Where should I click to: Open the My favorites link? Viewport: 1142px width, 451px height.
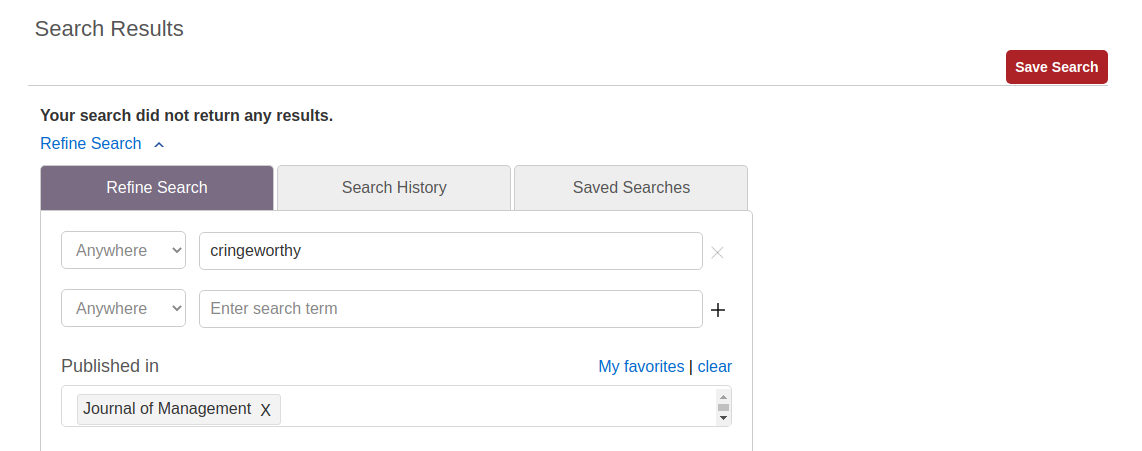(641, 366)
